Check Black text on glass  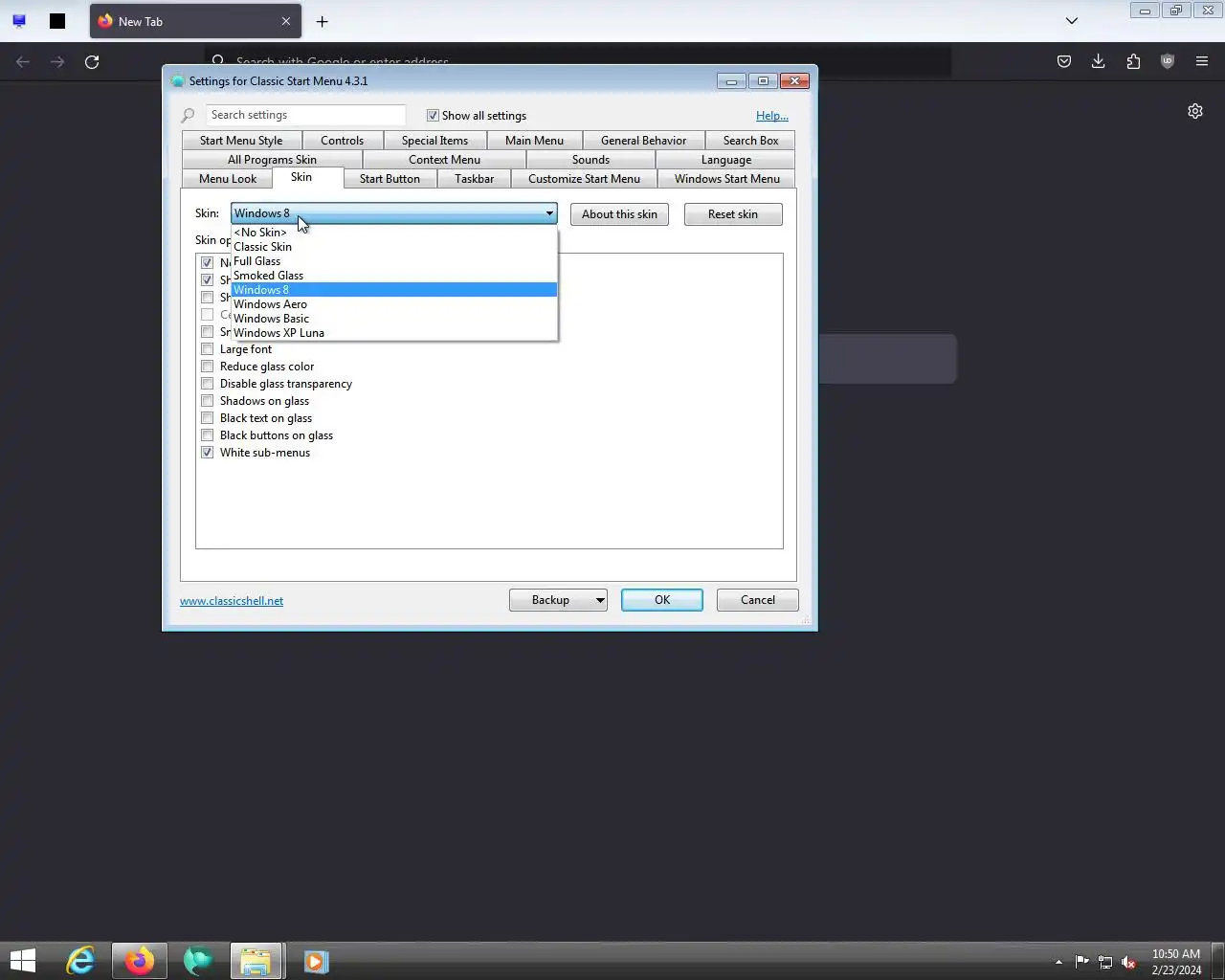click(208, 418)
